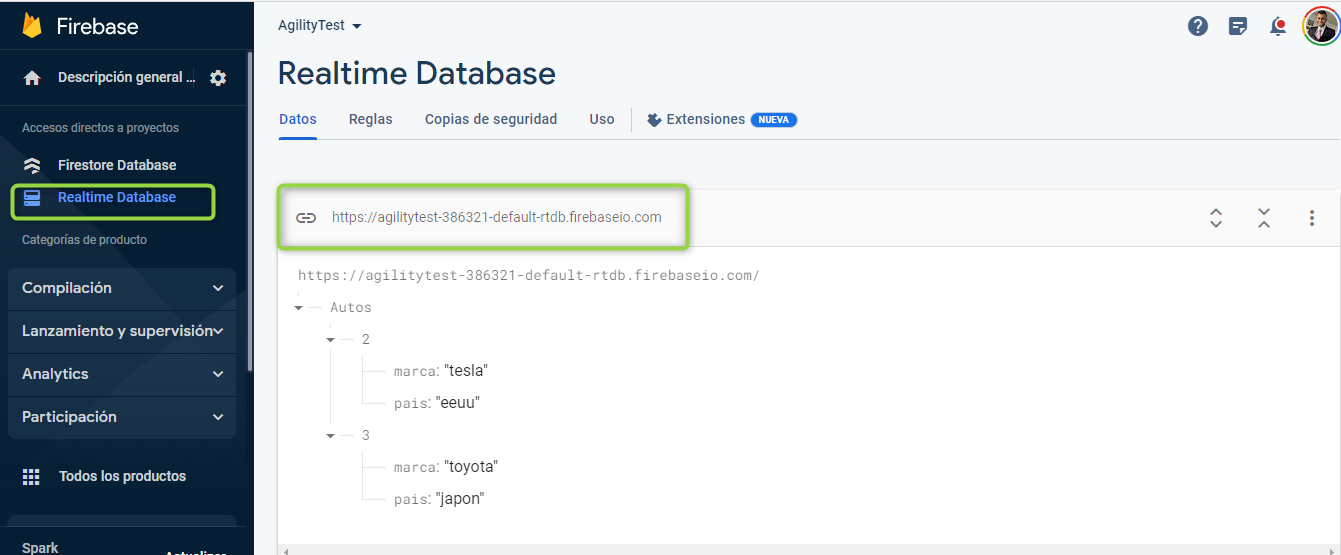Open the help question mark icon

(x=1198, y=26)
